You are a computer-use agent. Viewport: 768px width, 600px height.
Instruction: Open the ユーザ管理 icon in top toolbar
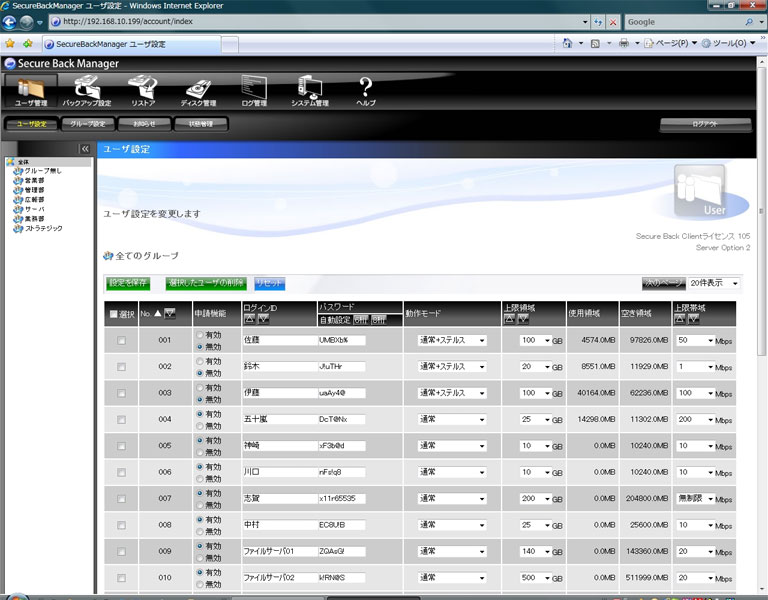click(30, 88)
